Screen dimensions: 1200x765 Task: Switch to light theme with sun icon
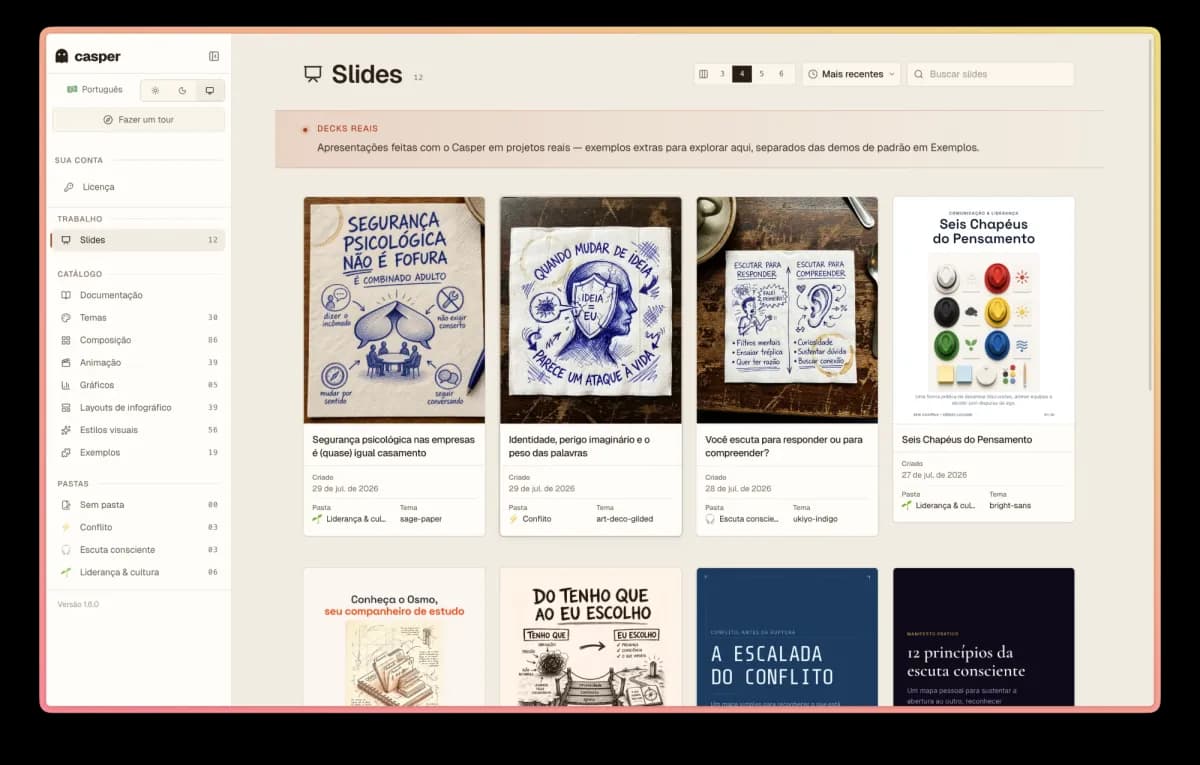pyautogui.click(x=155, y=90)
